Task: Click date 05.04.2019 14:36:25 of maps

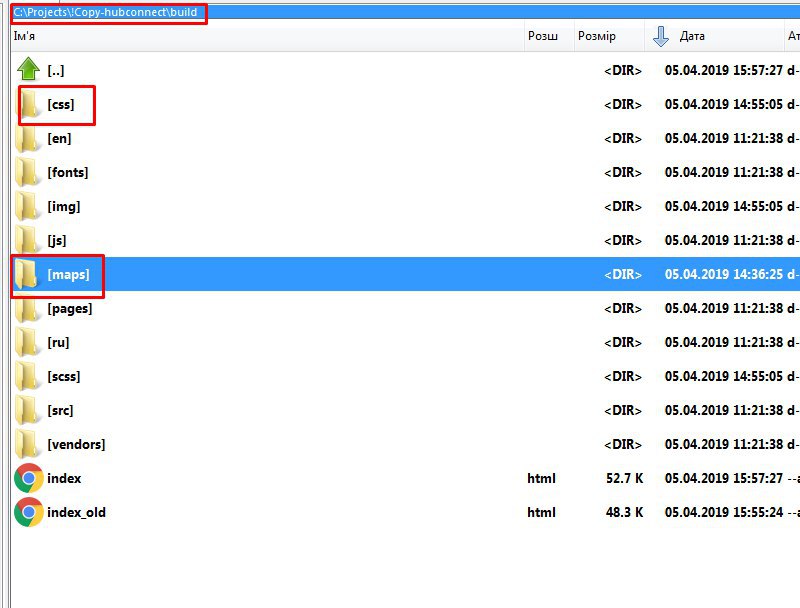Action: click(723, 274)
